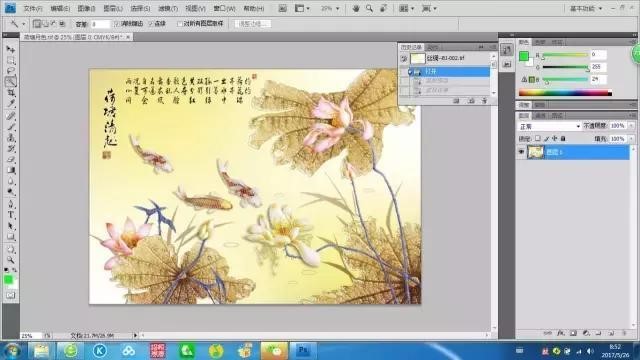Click the 调整边缘 Refine Edge button

[x=253, y=24]
